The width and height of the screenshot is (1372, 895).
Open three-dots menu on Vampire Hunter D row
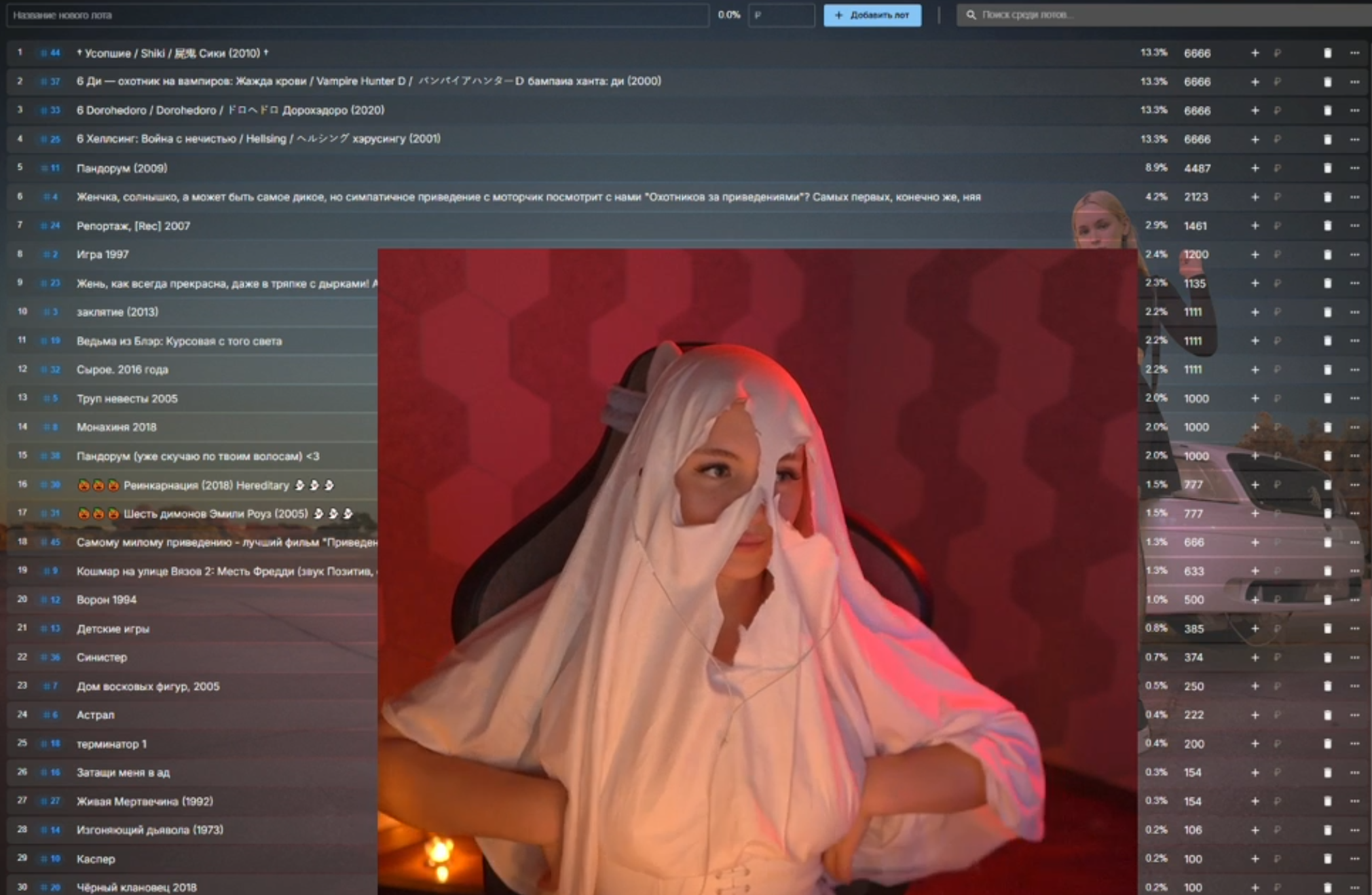tap(1354, 81)
